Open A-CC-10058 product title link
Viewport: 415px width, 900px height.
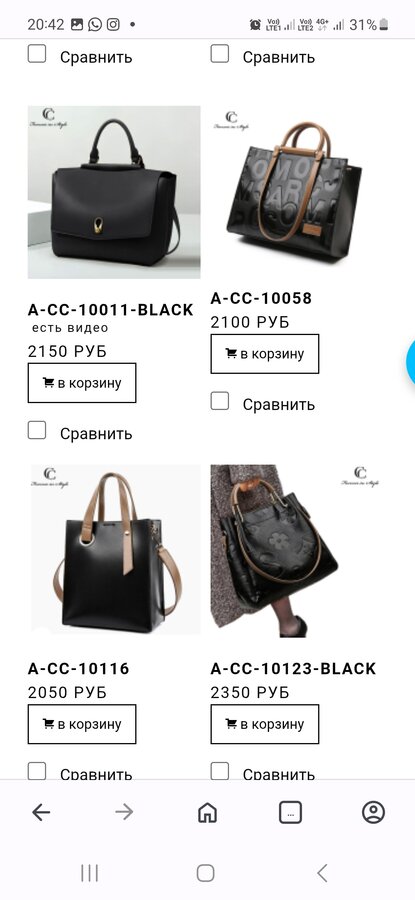click(261, 298)
